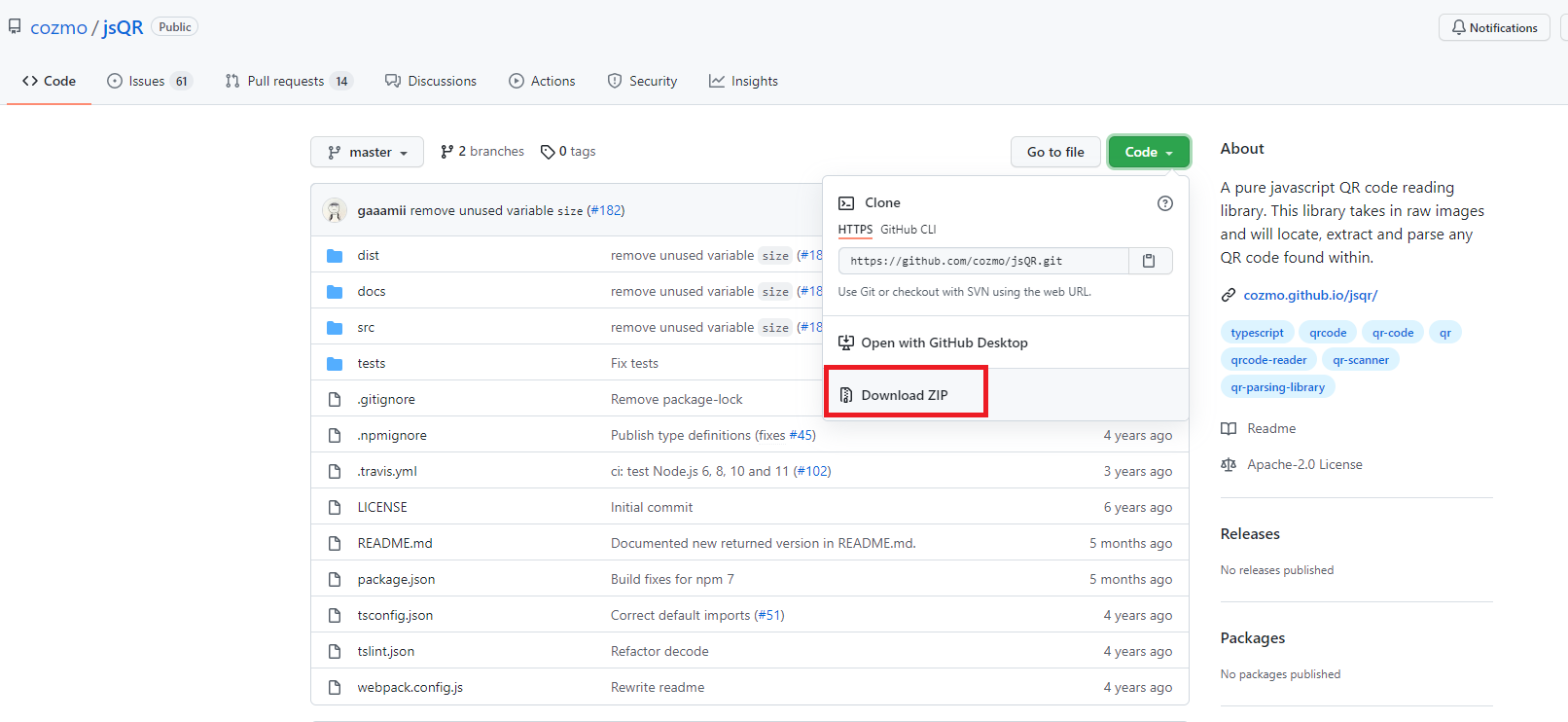Open the master branch dropdown
The height and width of the screenshot is (722, 1568).
click(x=367, y=152)
